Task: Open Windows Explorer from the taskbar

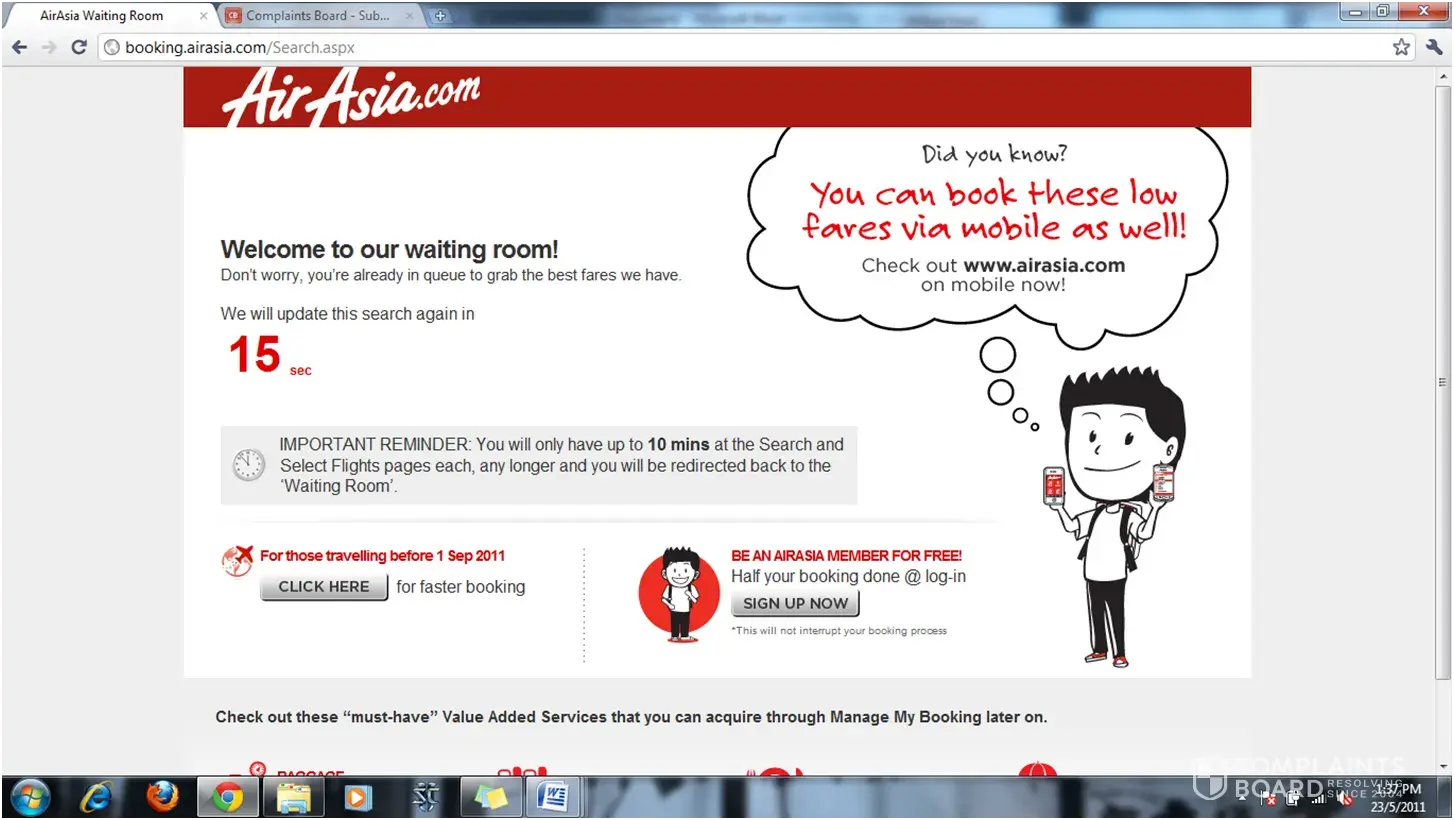Action: click(x=293, y=797)
